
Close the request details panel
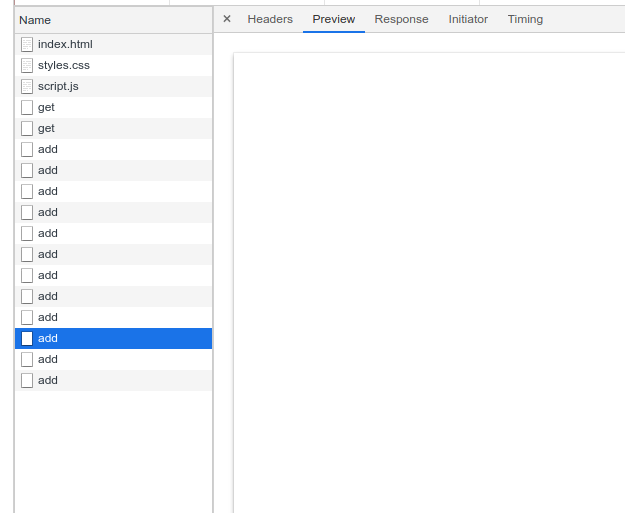tap(227, 19)
